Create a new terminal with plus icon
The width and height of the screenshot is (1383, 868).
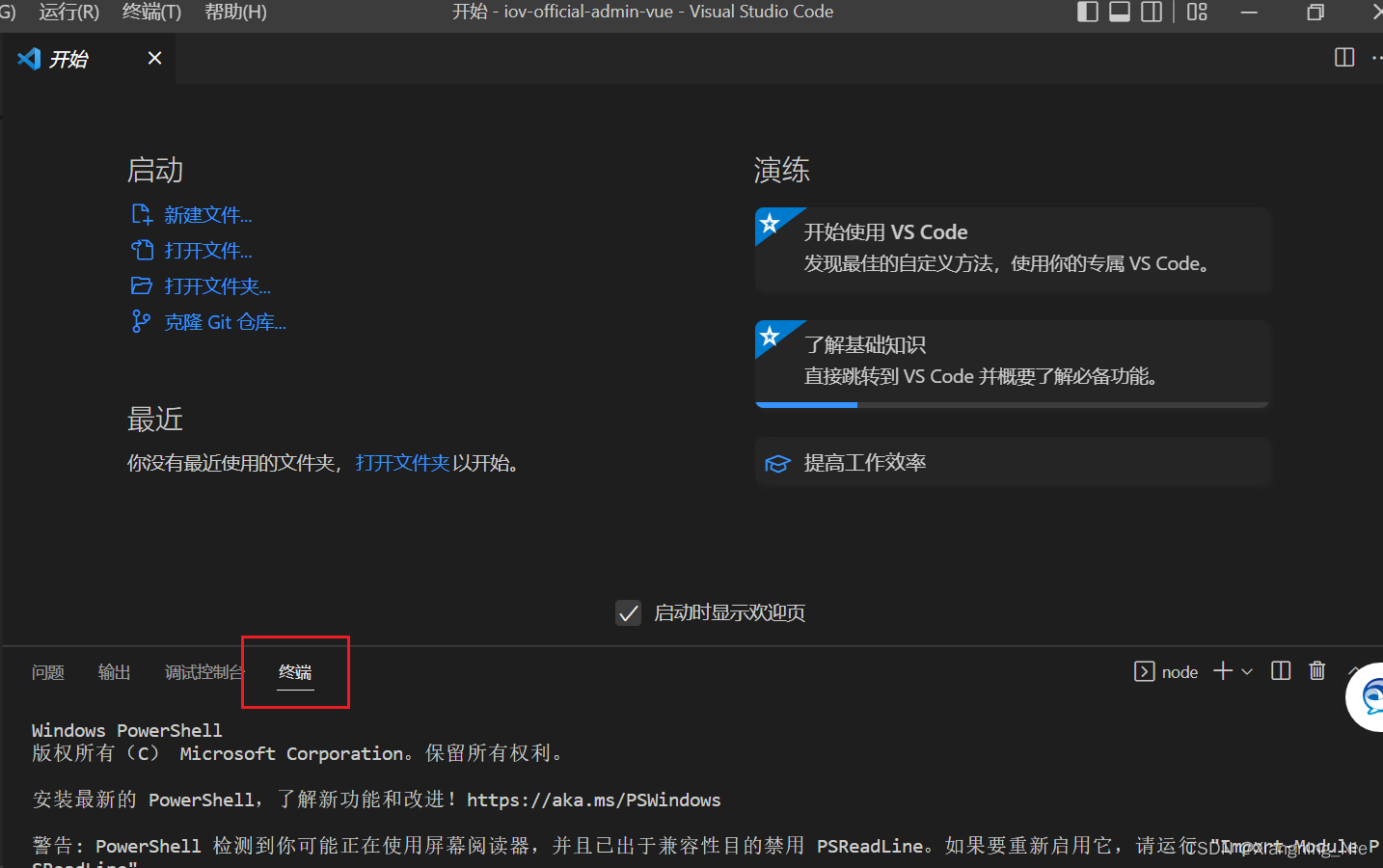[x=1223, y=671]
